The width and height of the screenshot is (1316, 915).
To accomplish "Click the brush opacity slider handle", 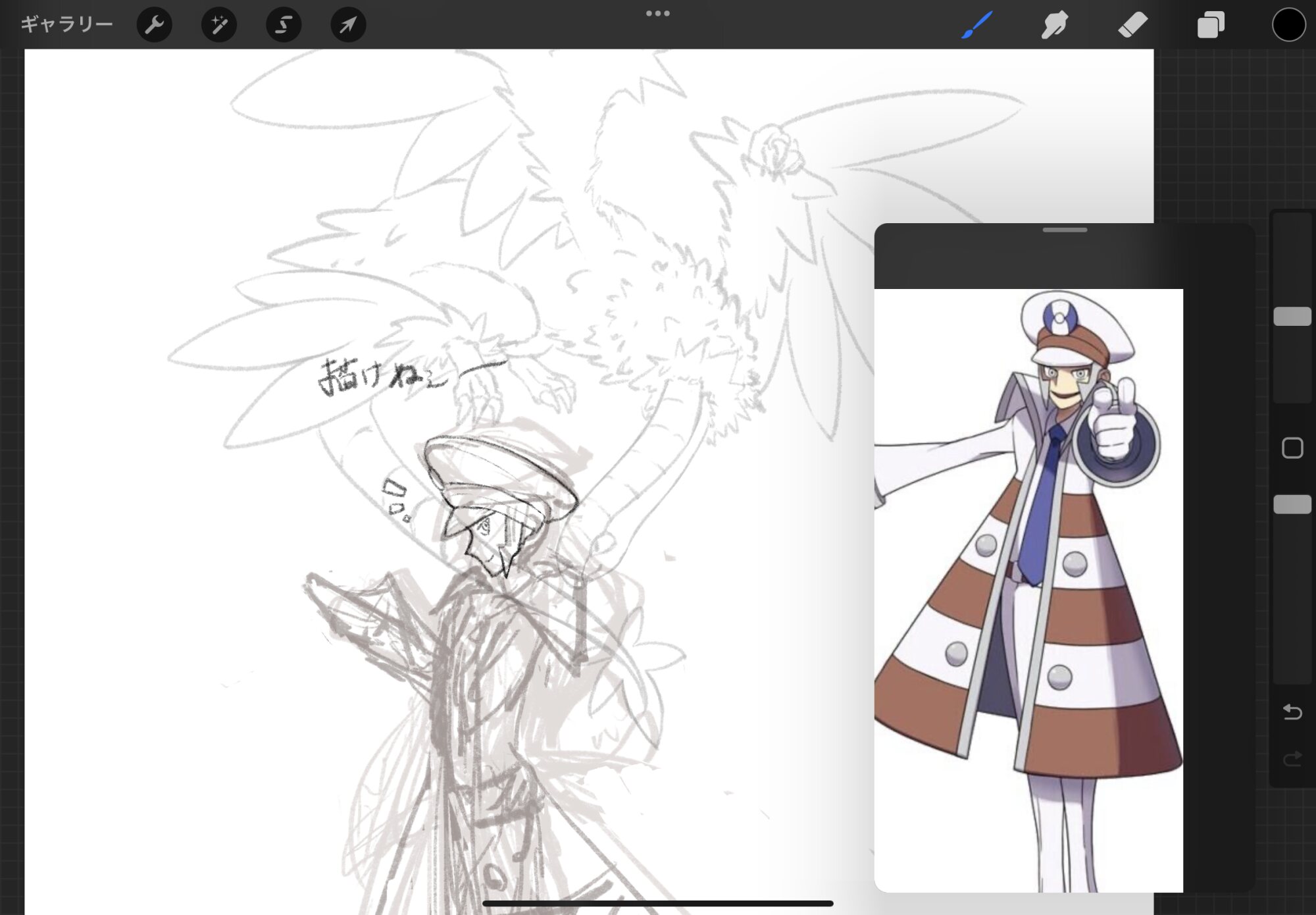I will (x=1292, y=505).
